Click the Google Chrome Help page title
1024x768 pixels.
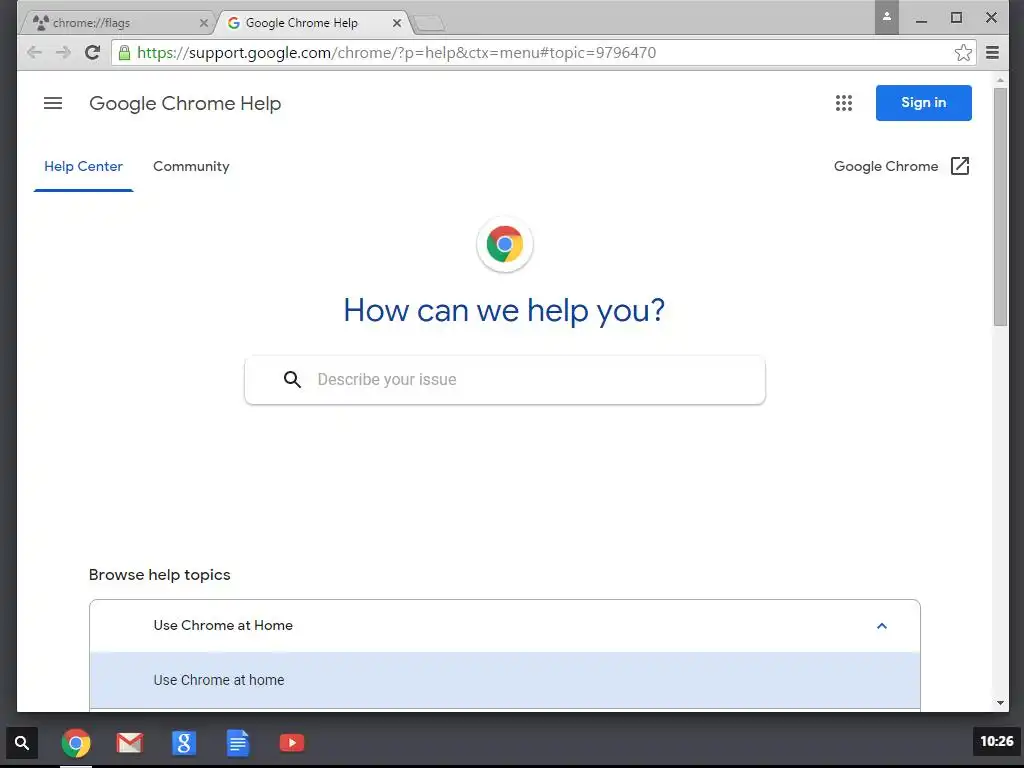185,103
